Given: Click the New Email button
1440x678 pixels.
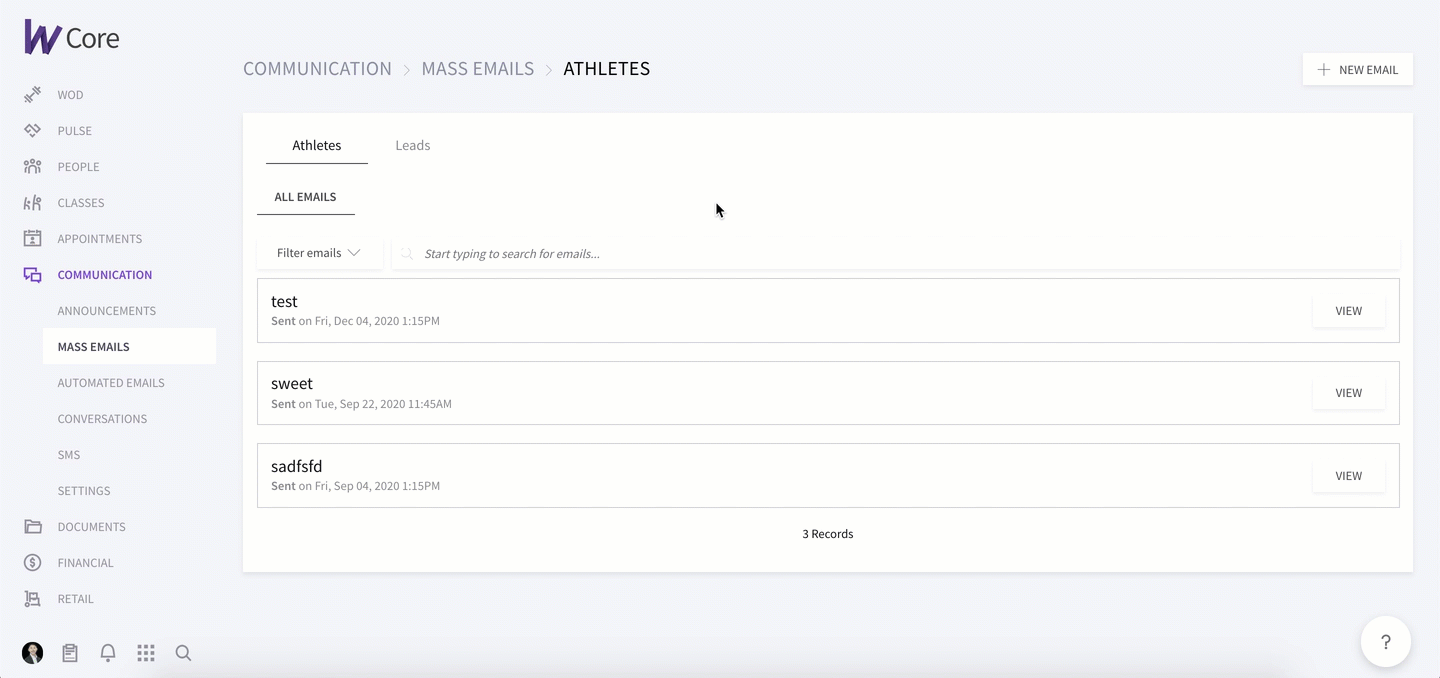Looking at the screenshot, I should click(1358, 69).
